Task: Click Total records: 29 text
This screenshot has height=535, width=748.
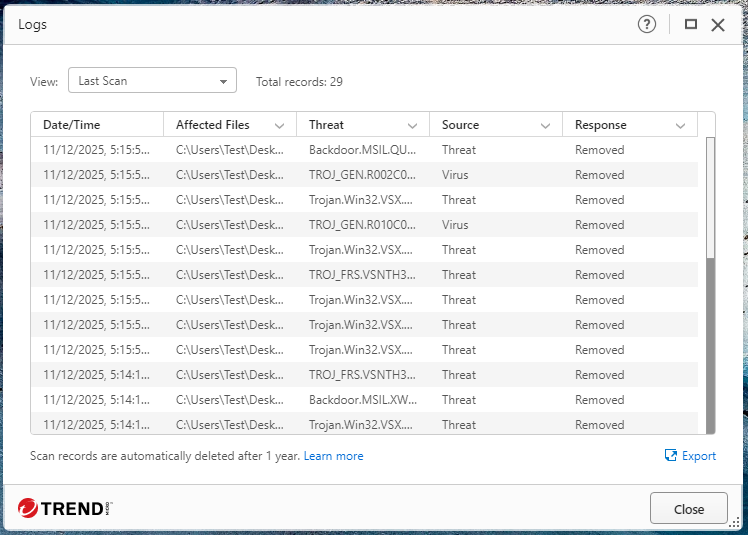Action: click(x=299, y=82)
